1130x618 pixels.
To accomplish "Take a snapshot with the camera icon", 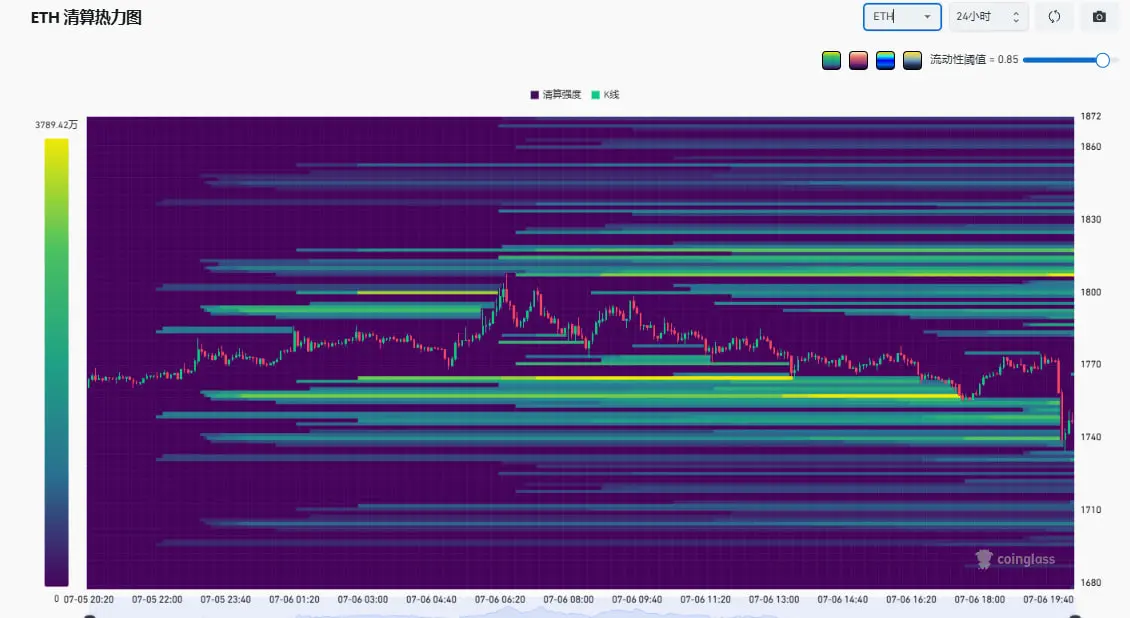I will 1099,17.
